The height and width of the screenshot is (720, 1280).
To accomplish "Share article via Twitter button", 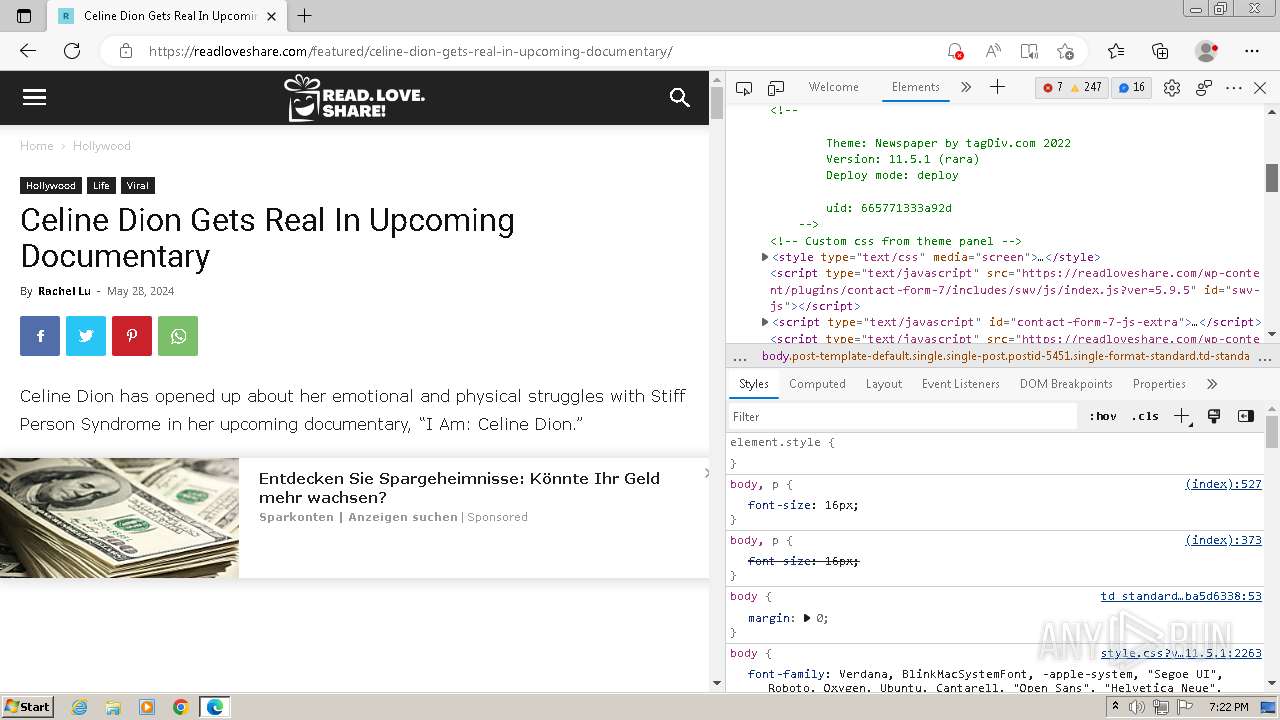I will [86, 336].
